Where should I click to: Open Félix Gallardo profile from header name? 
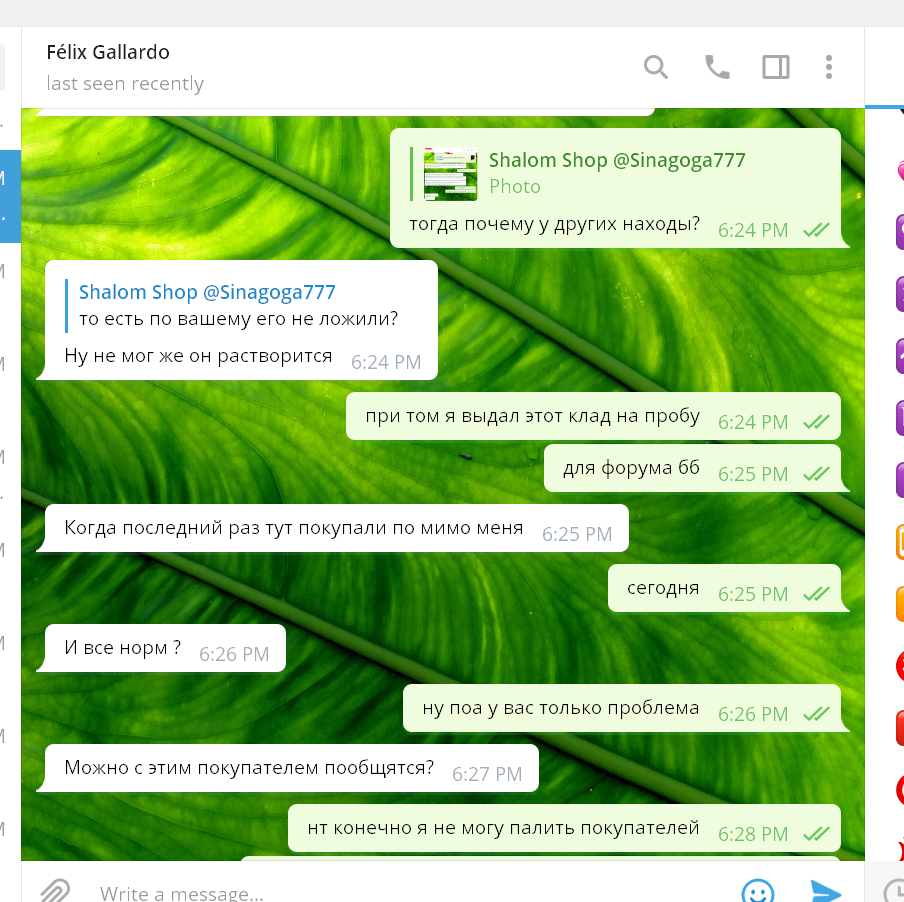108,52
